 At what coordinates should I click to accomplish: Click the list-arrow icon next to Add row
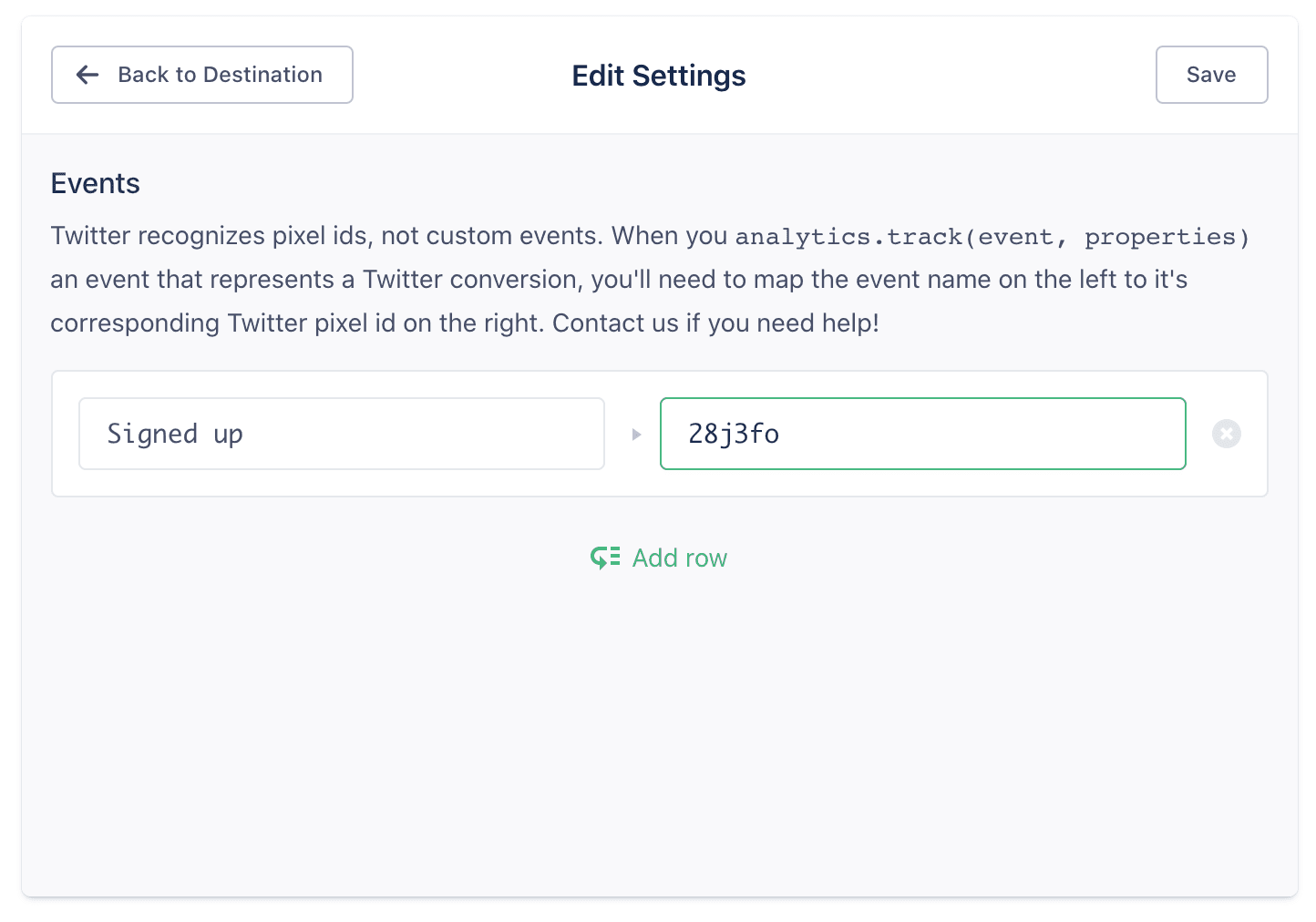click(606, 557)
